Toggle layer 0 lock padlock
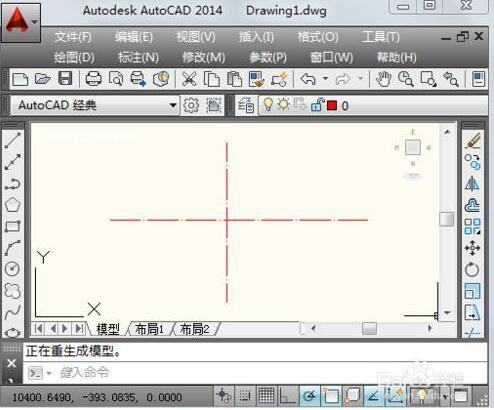494x410 pixels. [x=317, y=105]
